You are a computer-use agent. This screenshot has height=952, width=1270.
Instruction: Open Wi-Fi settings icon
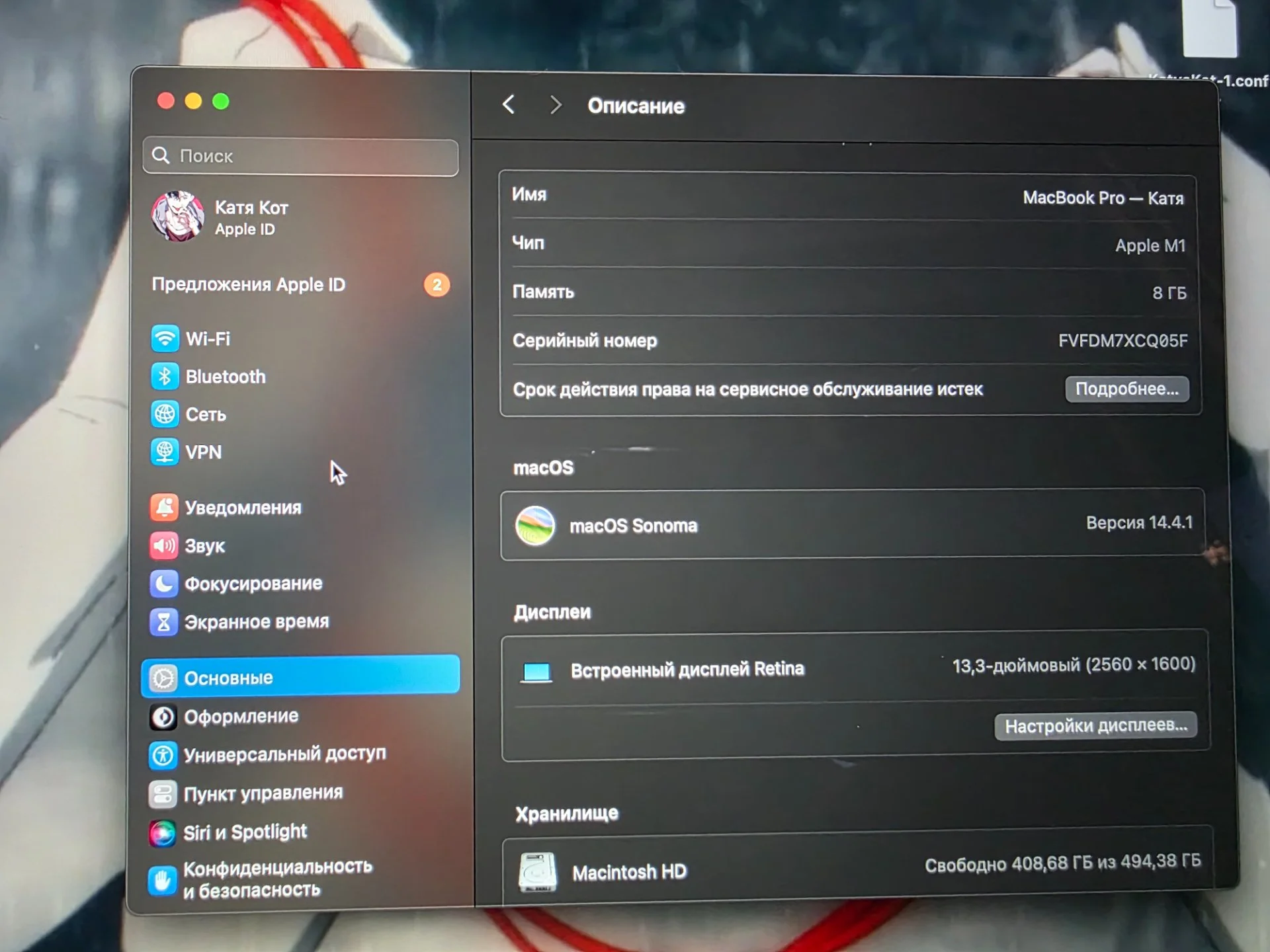click(165, 338)
